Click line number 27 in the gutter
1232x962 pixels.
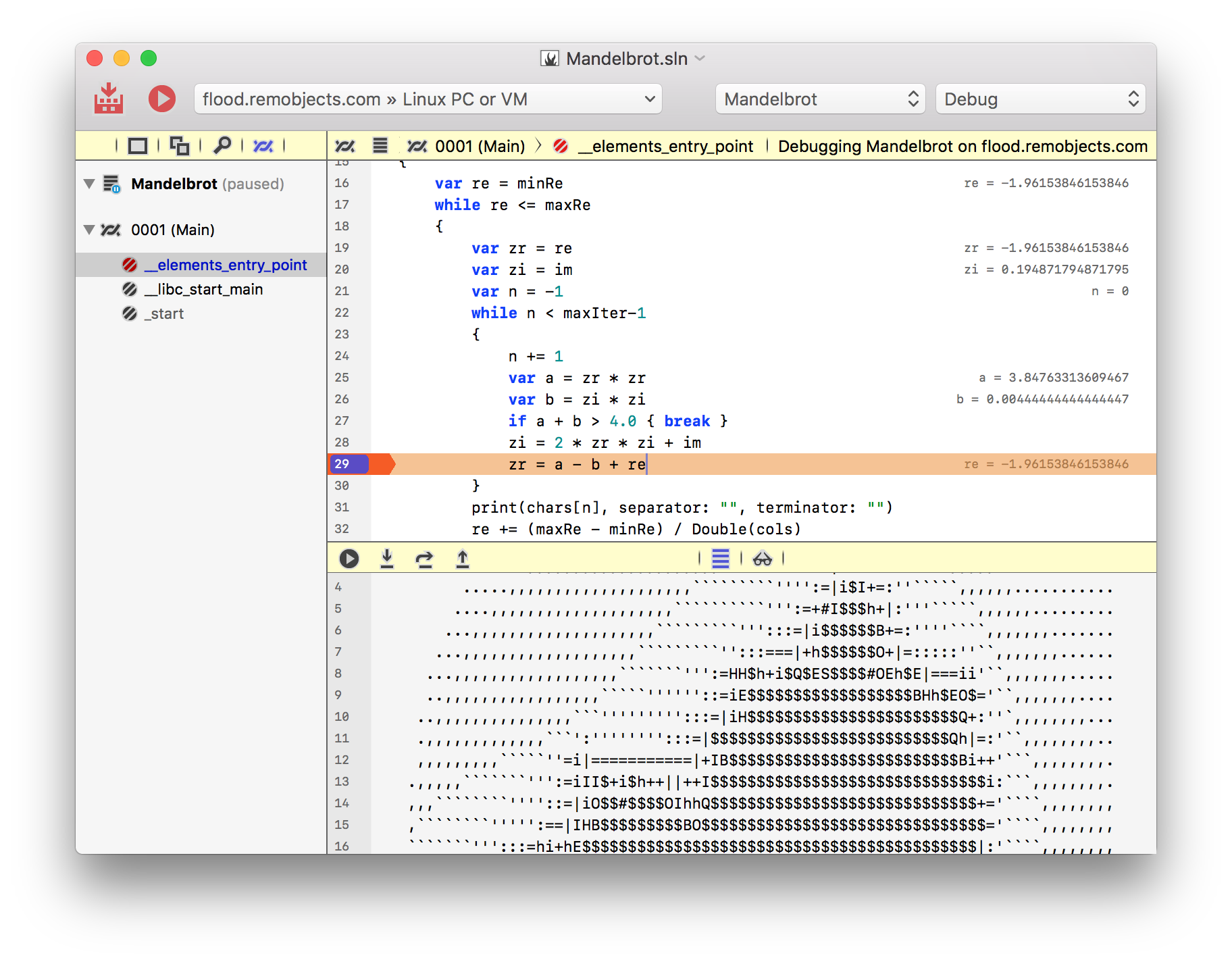(342, 421)
